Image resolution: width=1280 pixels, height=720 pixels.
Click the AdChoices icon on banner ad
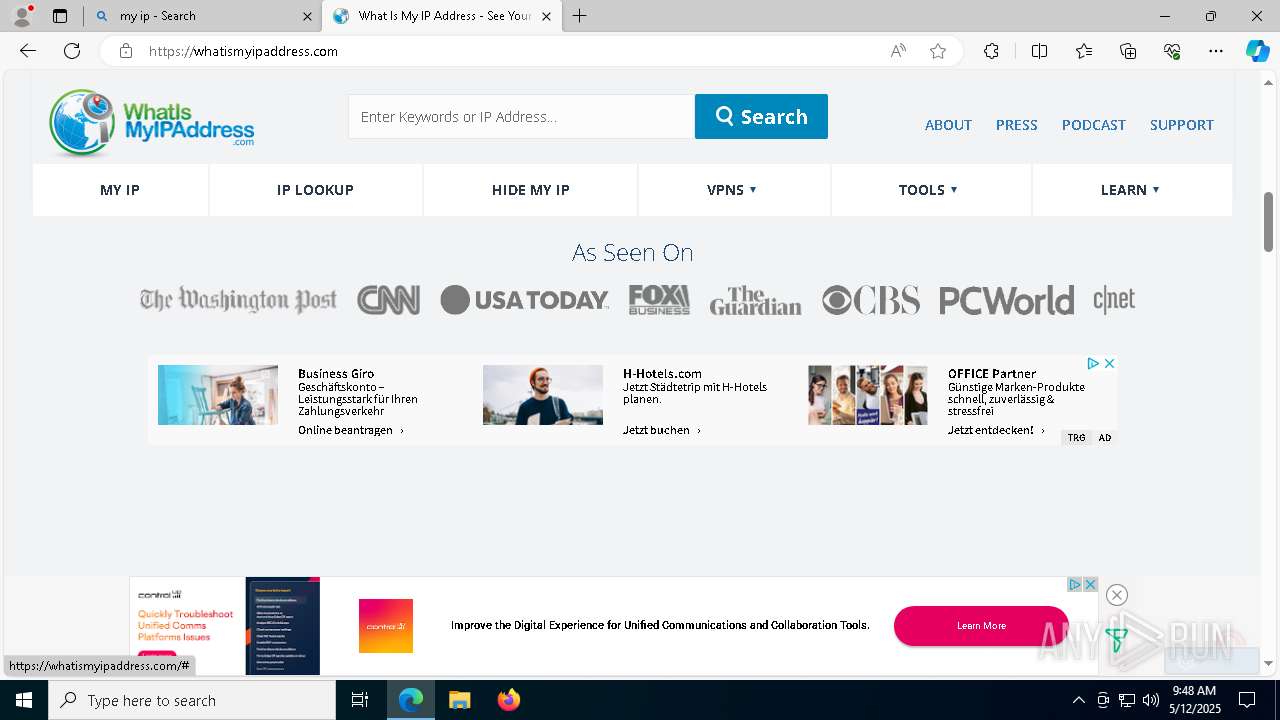click(x=1093, y=364)
